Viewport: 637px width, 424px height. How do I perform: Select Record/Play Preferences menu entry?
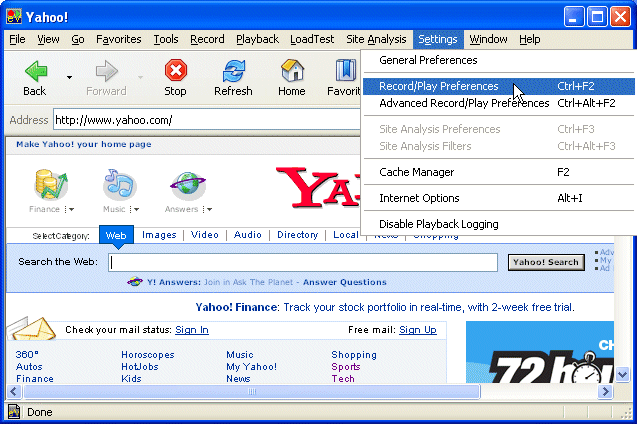(x=499, y=86)
